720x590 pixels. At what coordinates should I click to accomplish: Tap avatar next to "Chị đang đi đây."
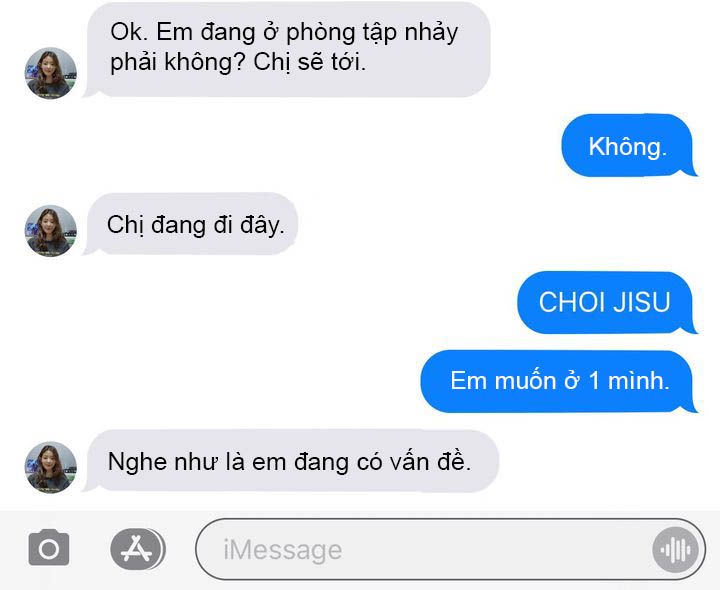tap(51, 230)
